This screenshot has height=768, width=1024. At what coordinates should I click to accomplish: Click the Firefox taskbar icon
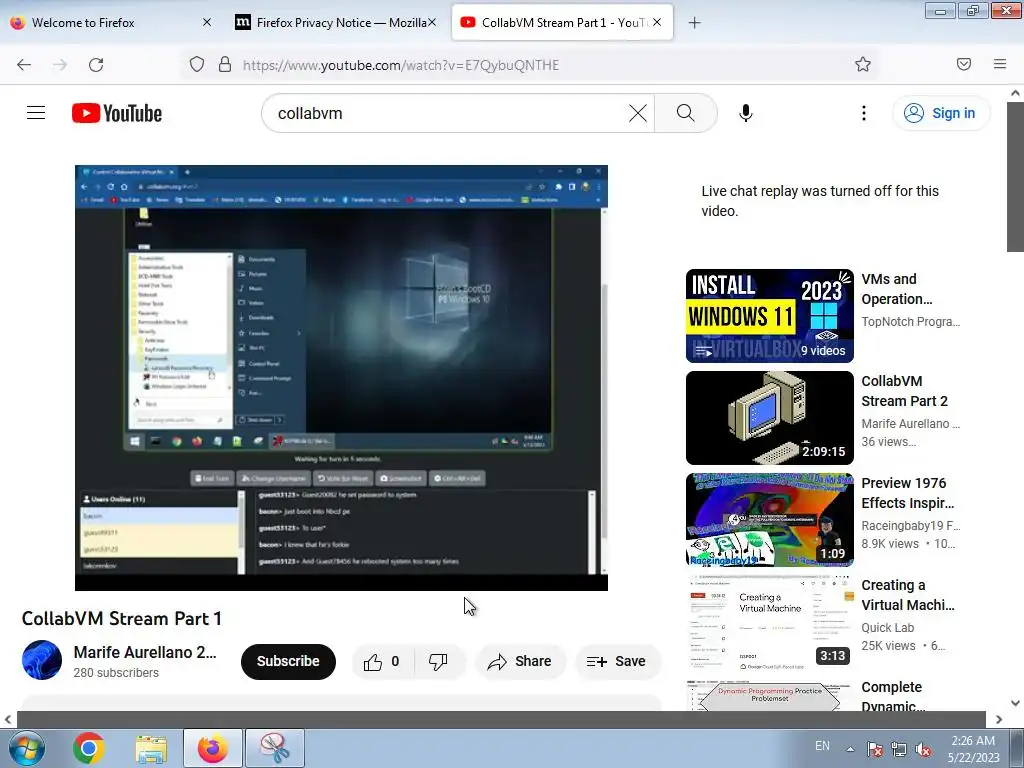[x=213, y=748]
